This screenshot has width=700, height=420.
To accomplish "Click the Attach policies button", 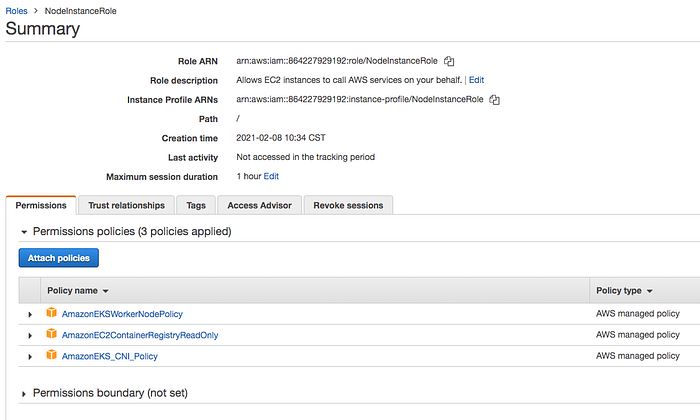I will coord(58,258).
